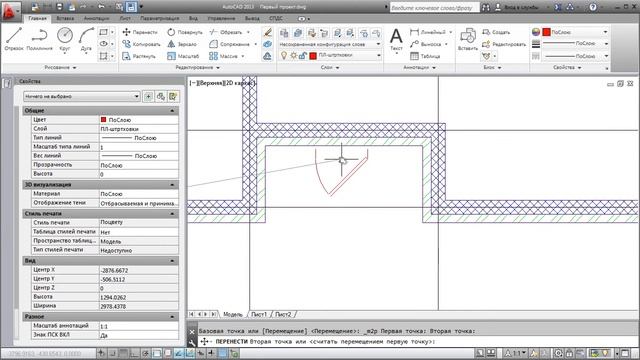The width and height of the screenshot is (640, 360).
Task: Select the Полилиния polyline tool
Action: click(39, 39)
